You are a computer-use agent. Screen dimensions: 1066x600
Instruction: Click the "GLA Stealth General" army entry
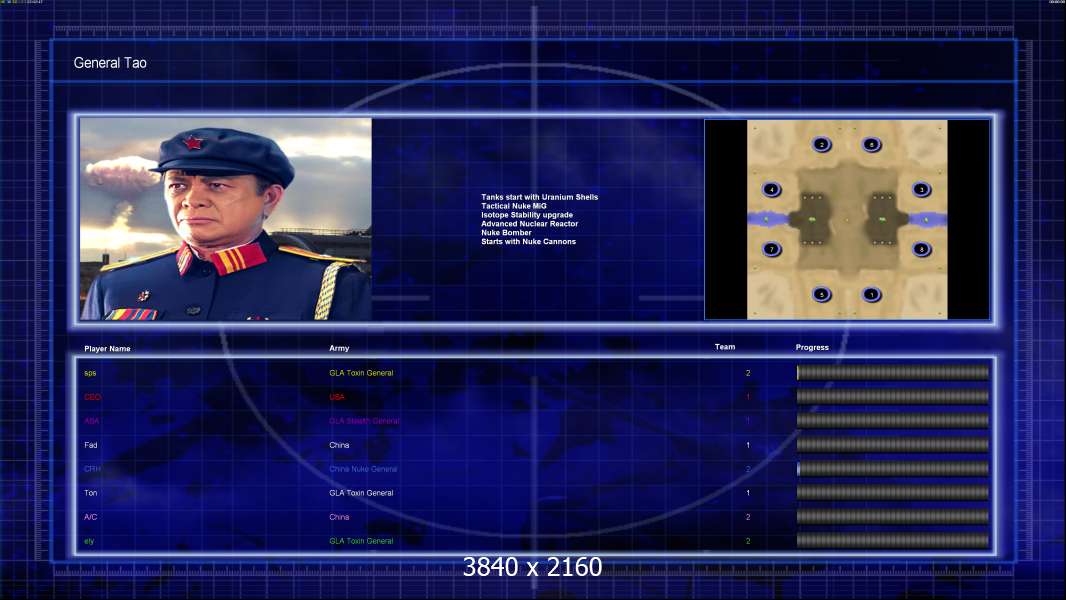pyautogui.click(x=364, y=421)
